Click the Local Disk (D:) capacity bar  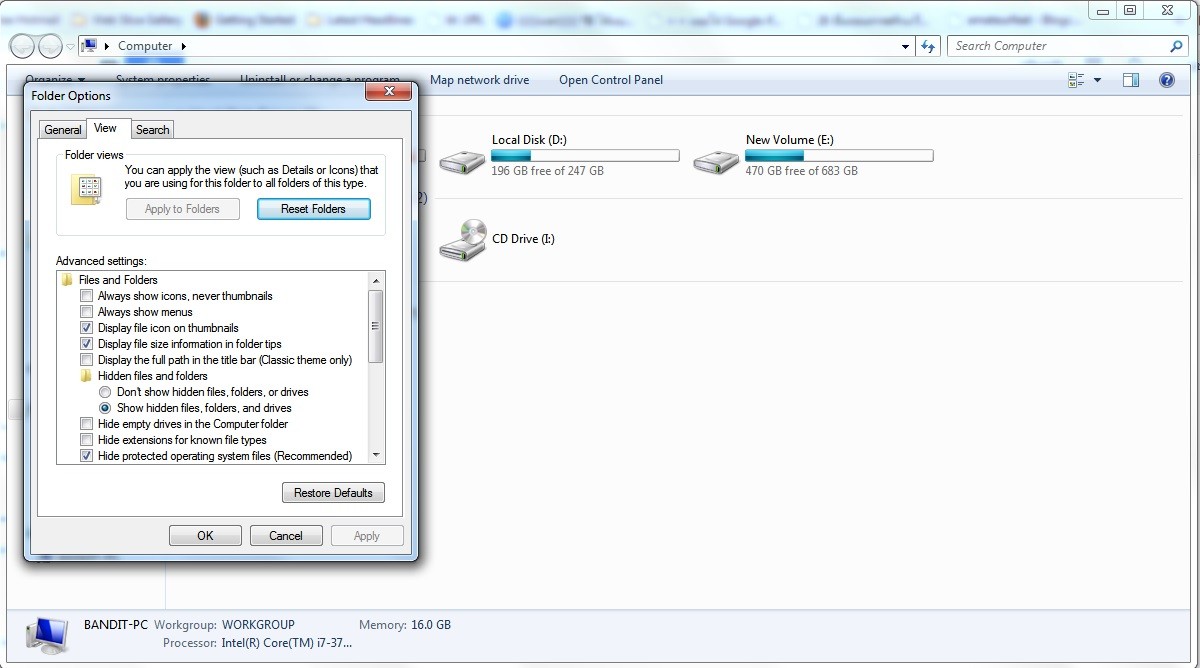point(585,156)
